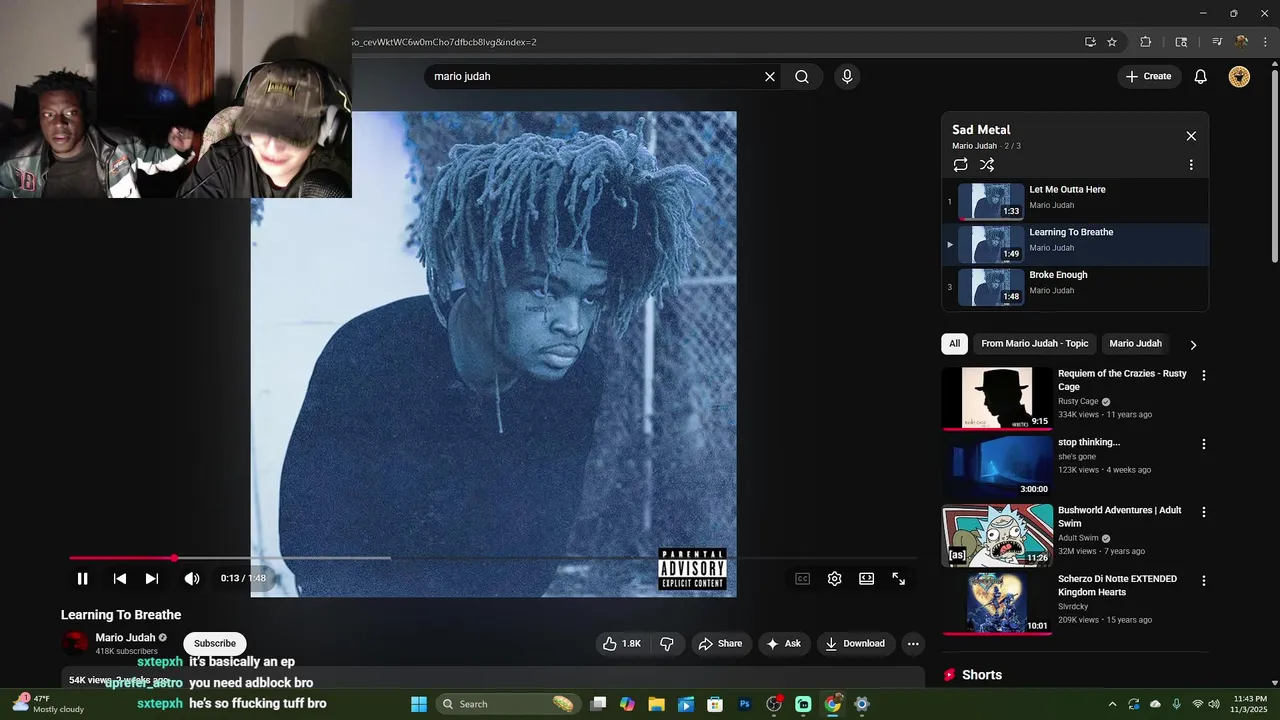Toggle loop for Sad Metal playlist
Image resolution: width=1280 pixels, height=720 pixels.
[960, 165]
